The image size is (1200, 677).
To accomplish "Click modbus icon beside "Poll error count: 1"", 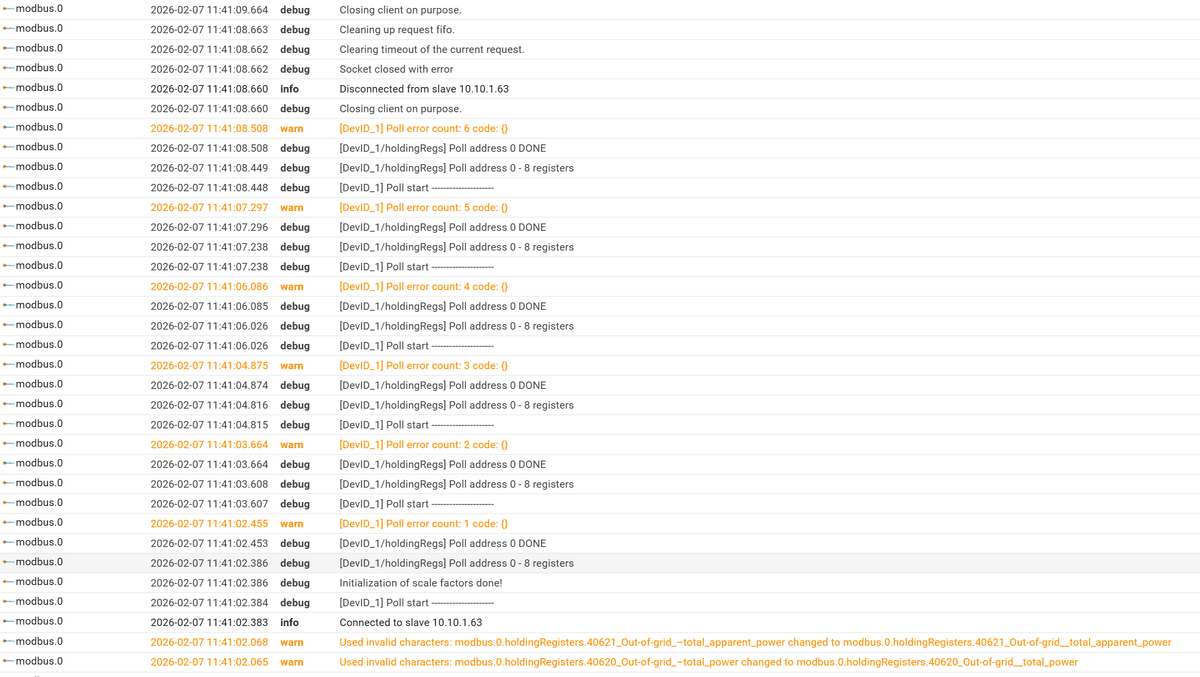I will (x=8, y=523).
